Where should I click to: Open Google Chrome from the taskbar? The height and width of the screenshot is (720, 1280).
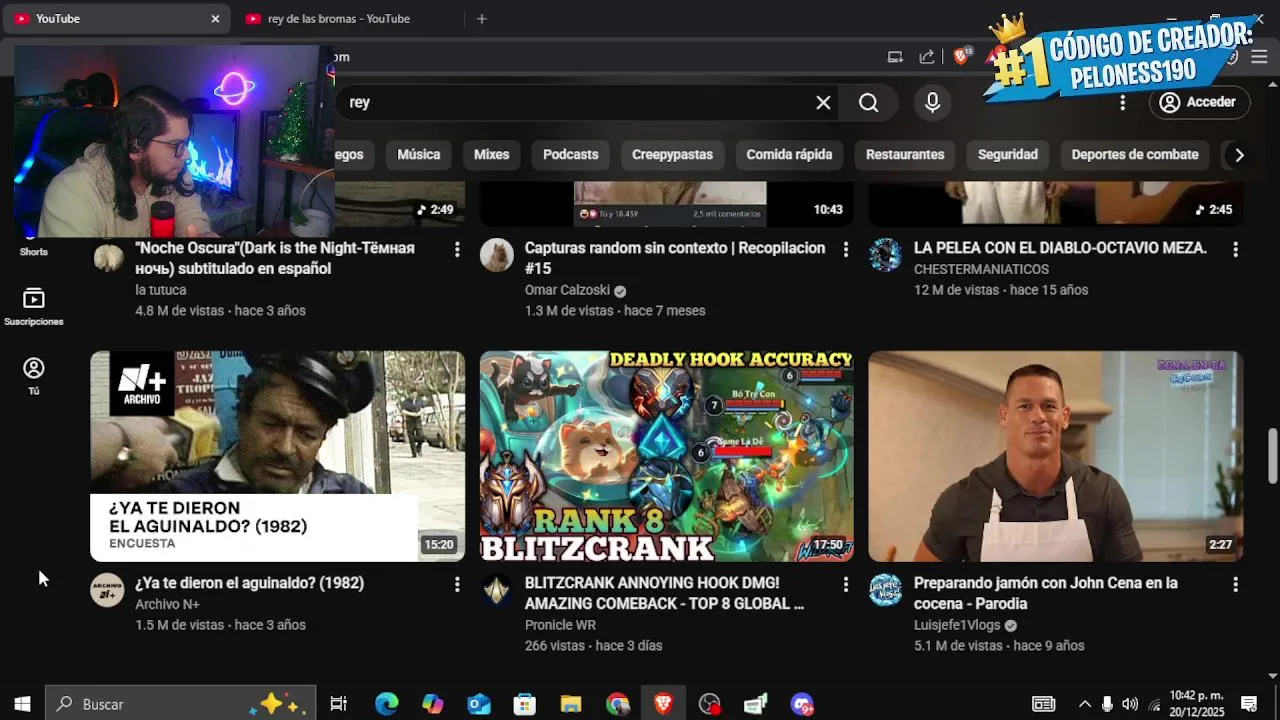(617, 704)
